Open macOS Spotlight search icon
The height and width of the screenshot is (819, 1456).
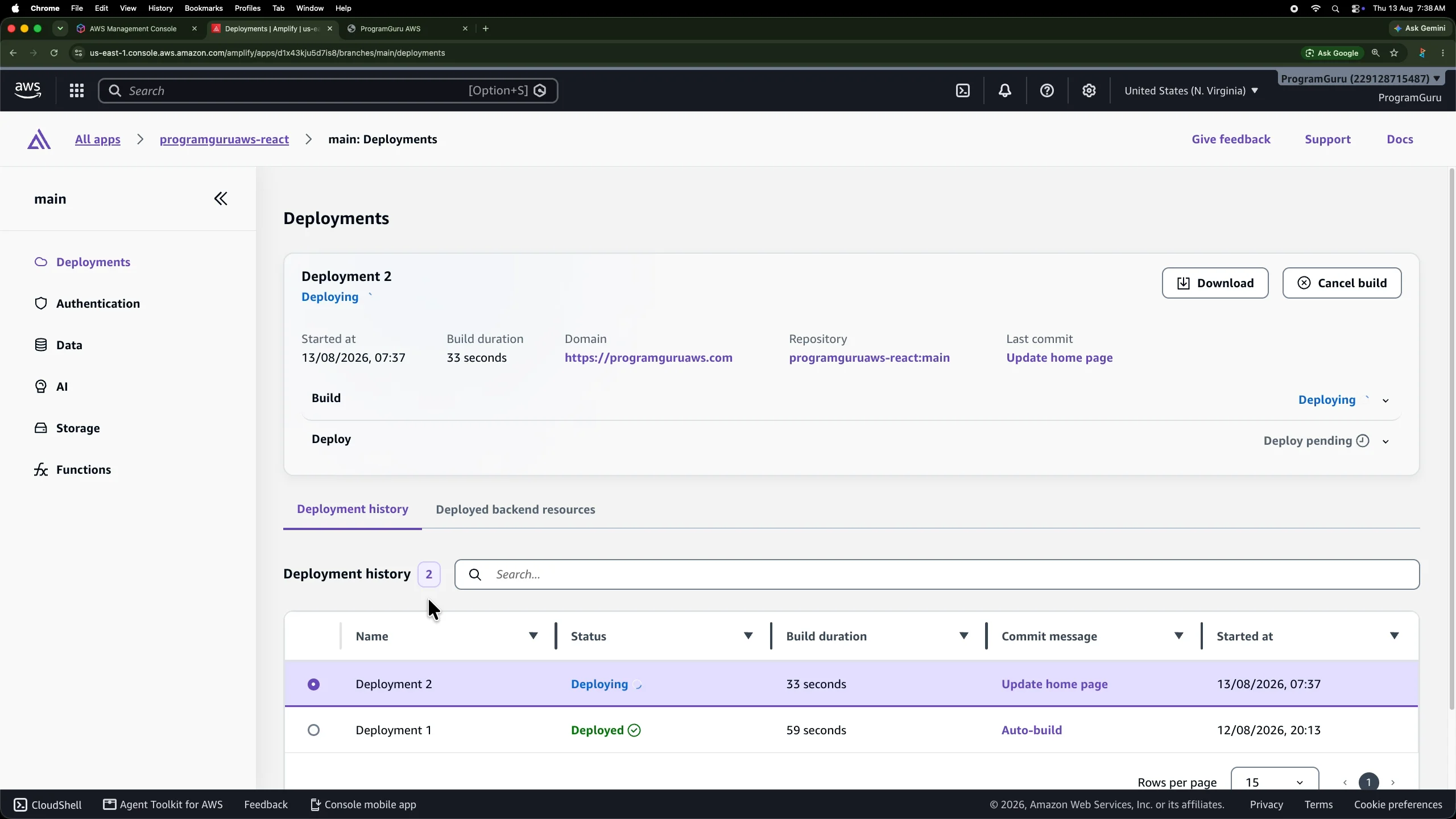(x=1336, y=9)
